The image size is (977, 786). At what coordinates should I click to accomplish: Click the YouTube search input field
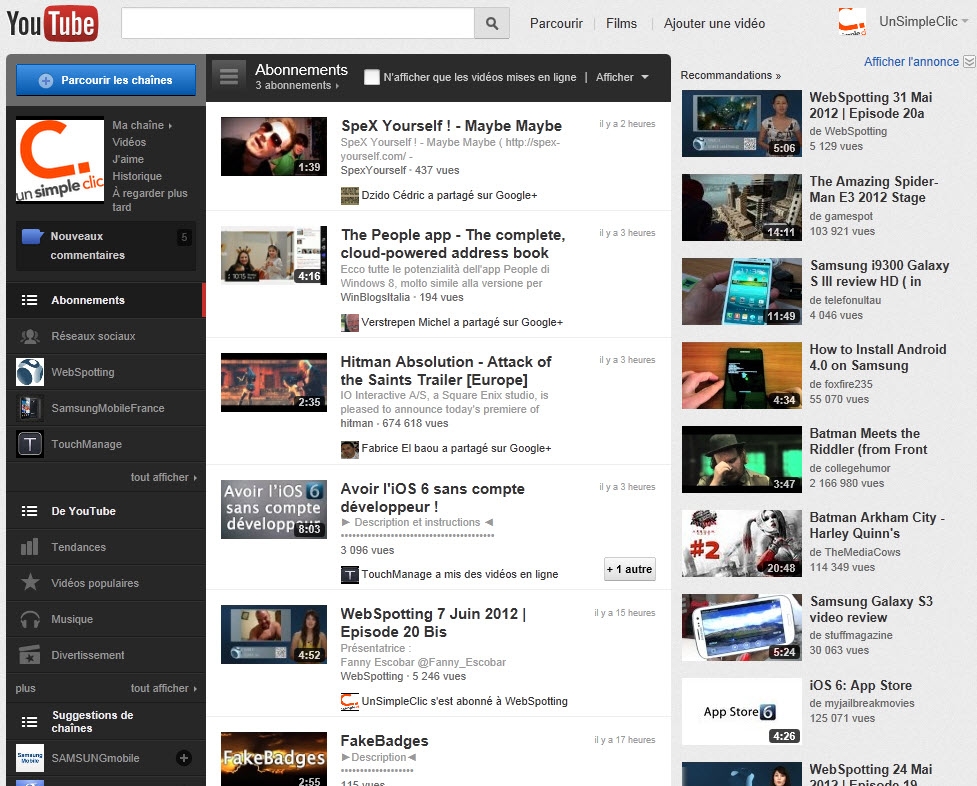pos(298,23)
